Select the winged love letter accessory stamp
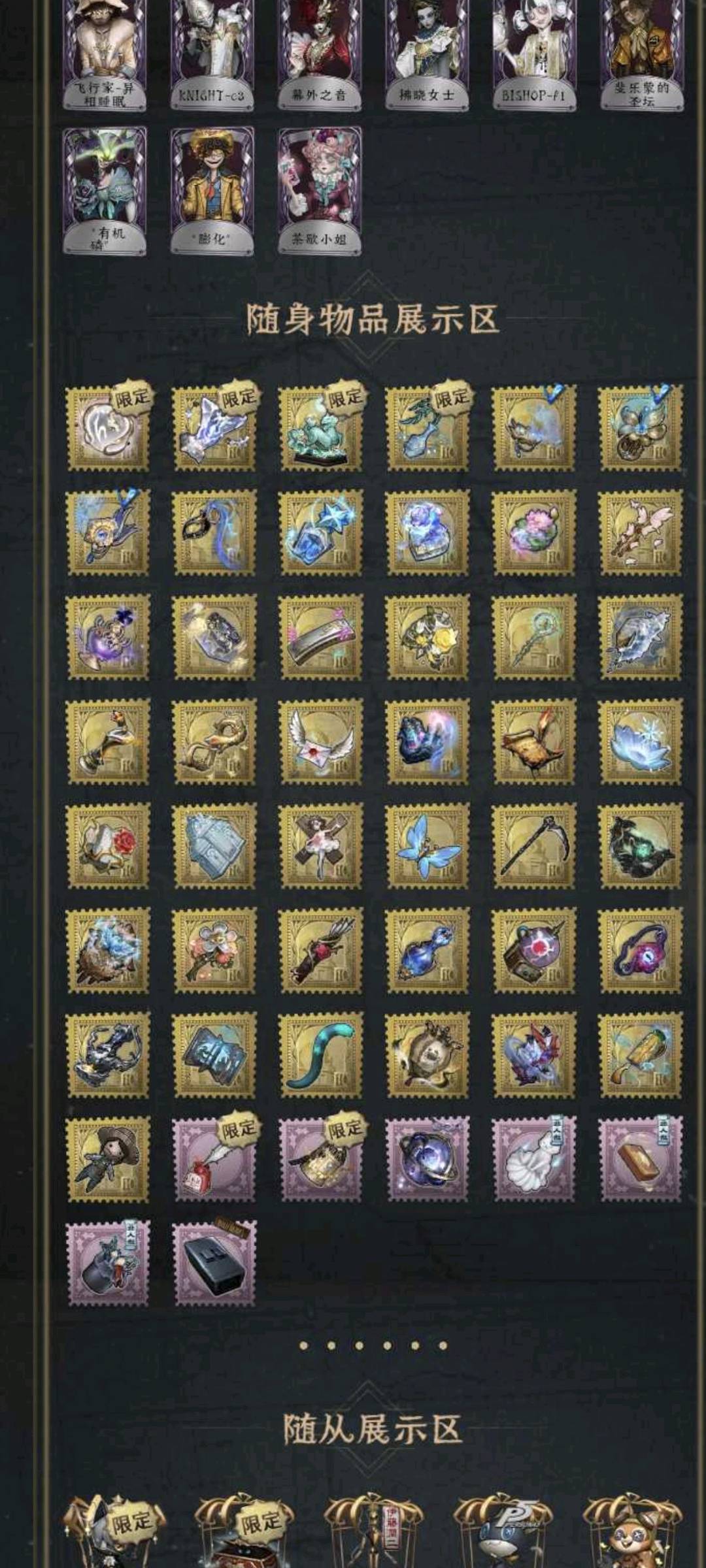 point(320,742)
